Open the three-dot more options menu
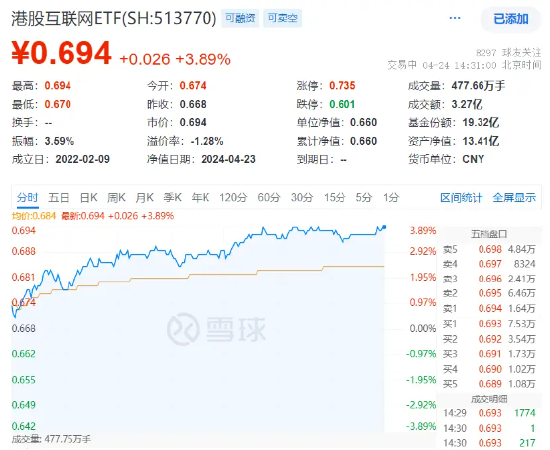Screen dimensions: 550x450 pos(455,18)
